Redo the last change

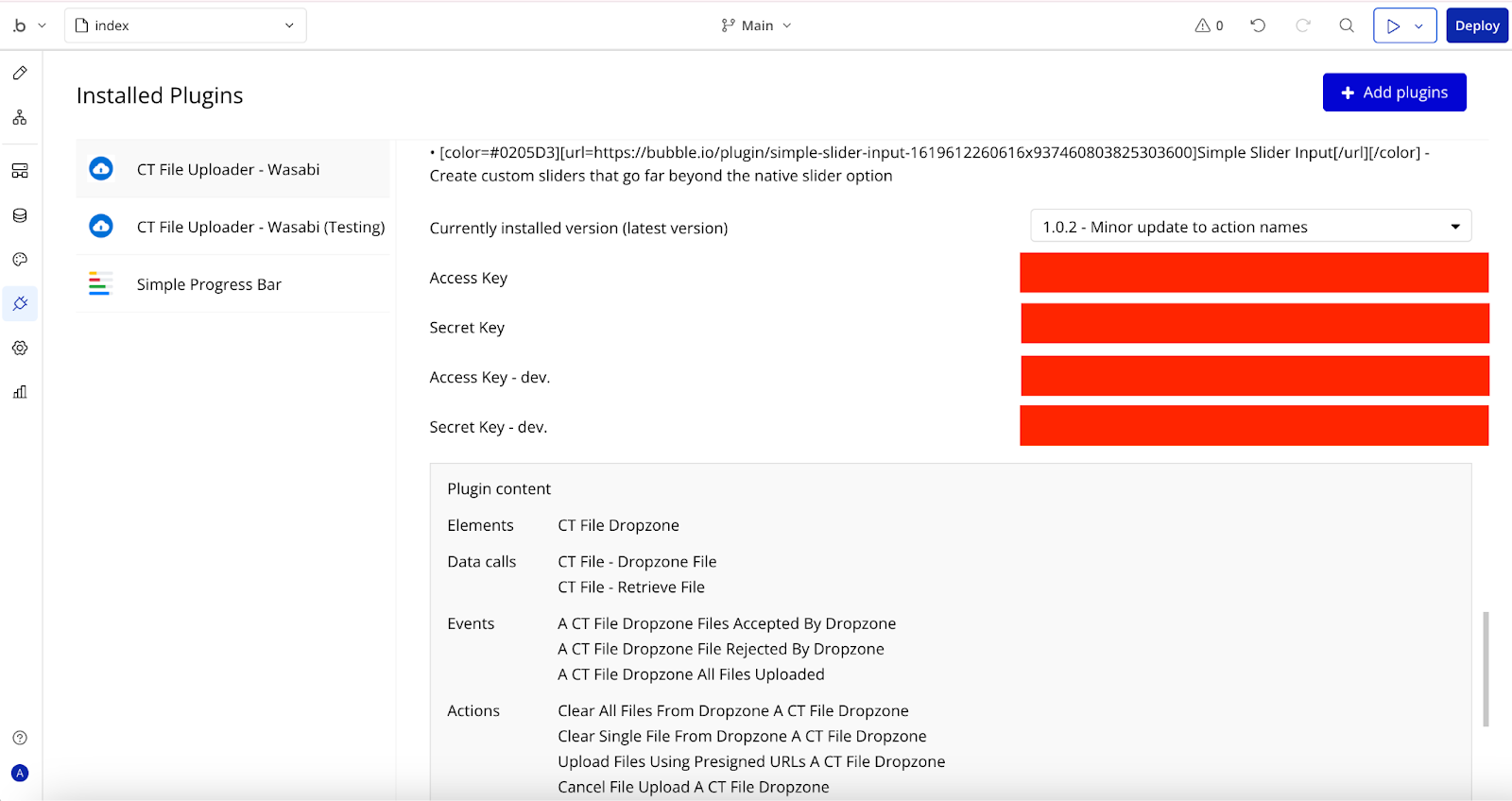point(1303,26)
